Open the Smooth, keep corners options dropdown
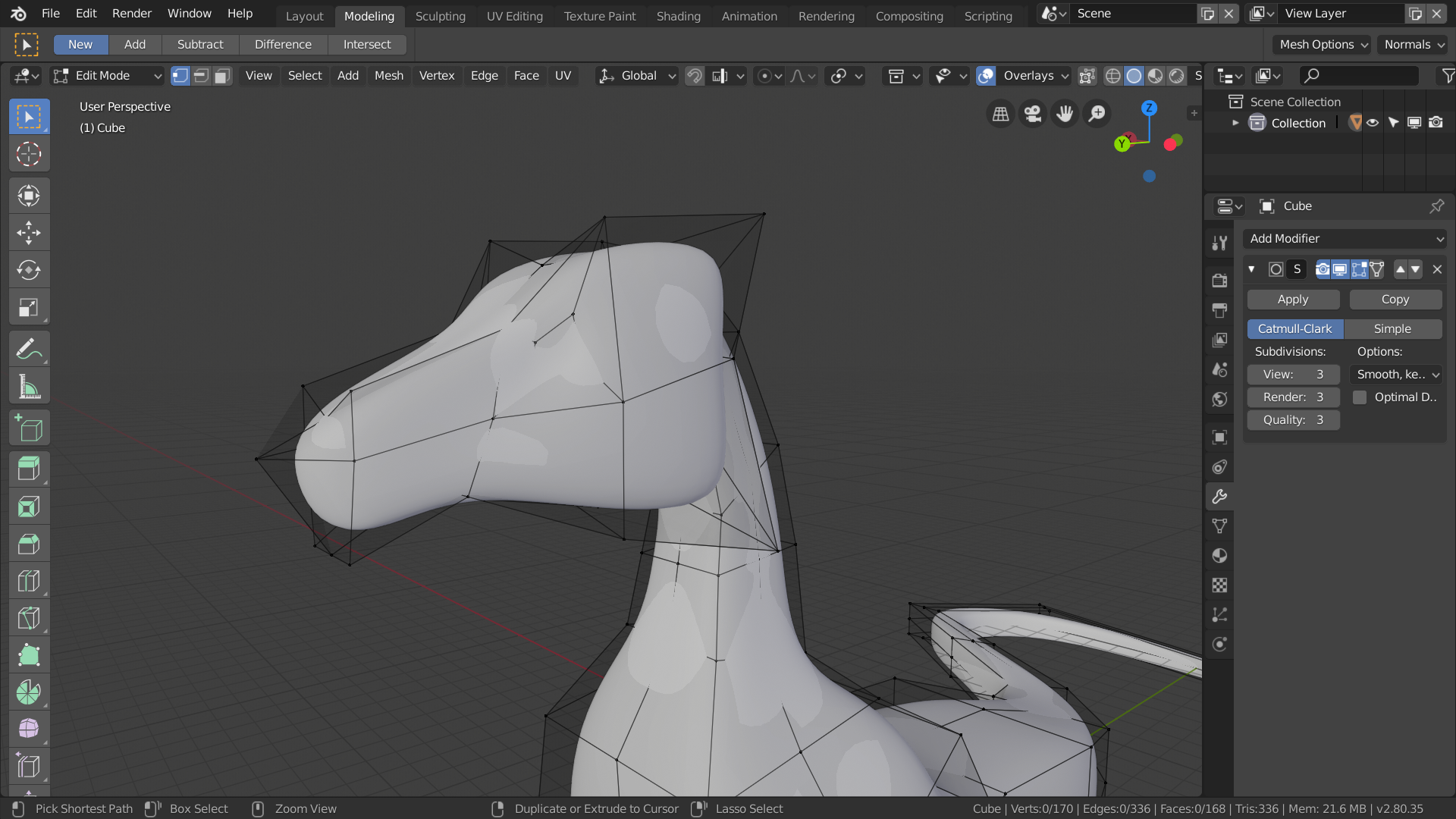The image size is (1456, 819). pos(1397,375)
